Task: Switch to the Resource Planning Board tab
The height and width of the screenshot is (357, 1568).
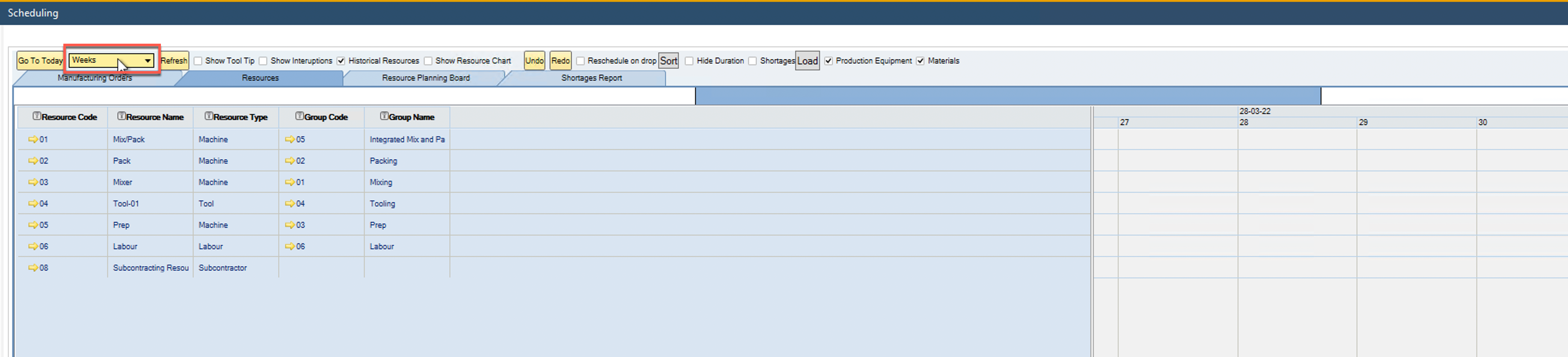Action: [x=425, y=78]
